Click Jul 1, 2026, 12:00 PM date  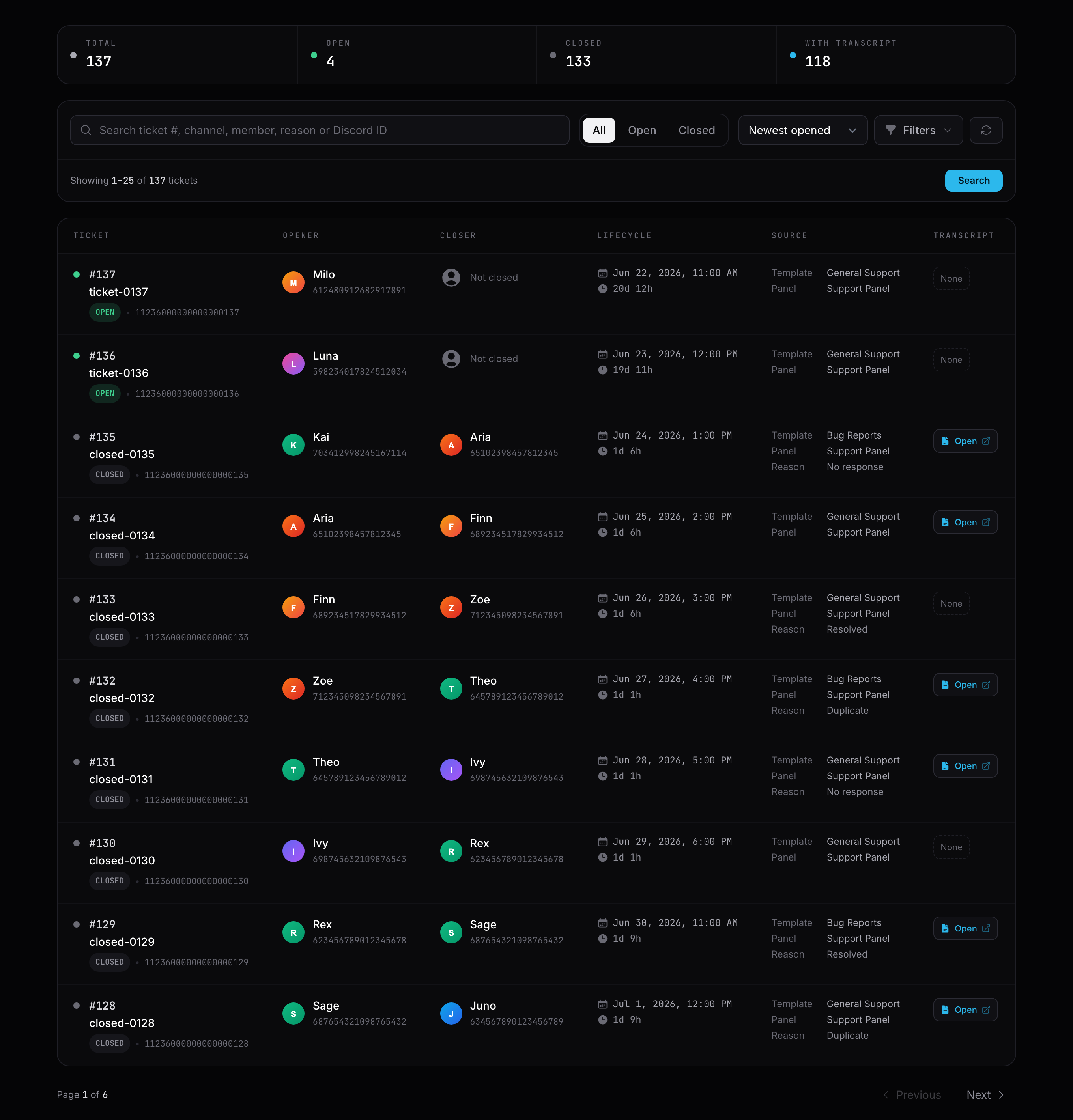point(672,1004)
